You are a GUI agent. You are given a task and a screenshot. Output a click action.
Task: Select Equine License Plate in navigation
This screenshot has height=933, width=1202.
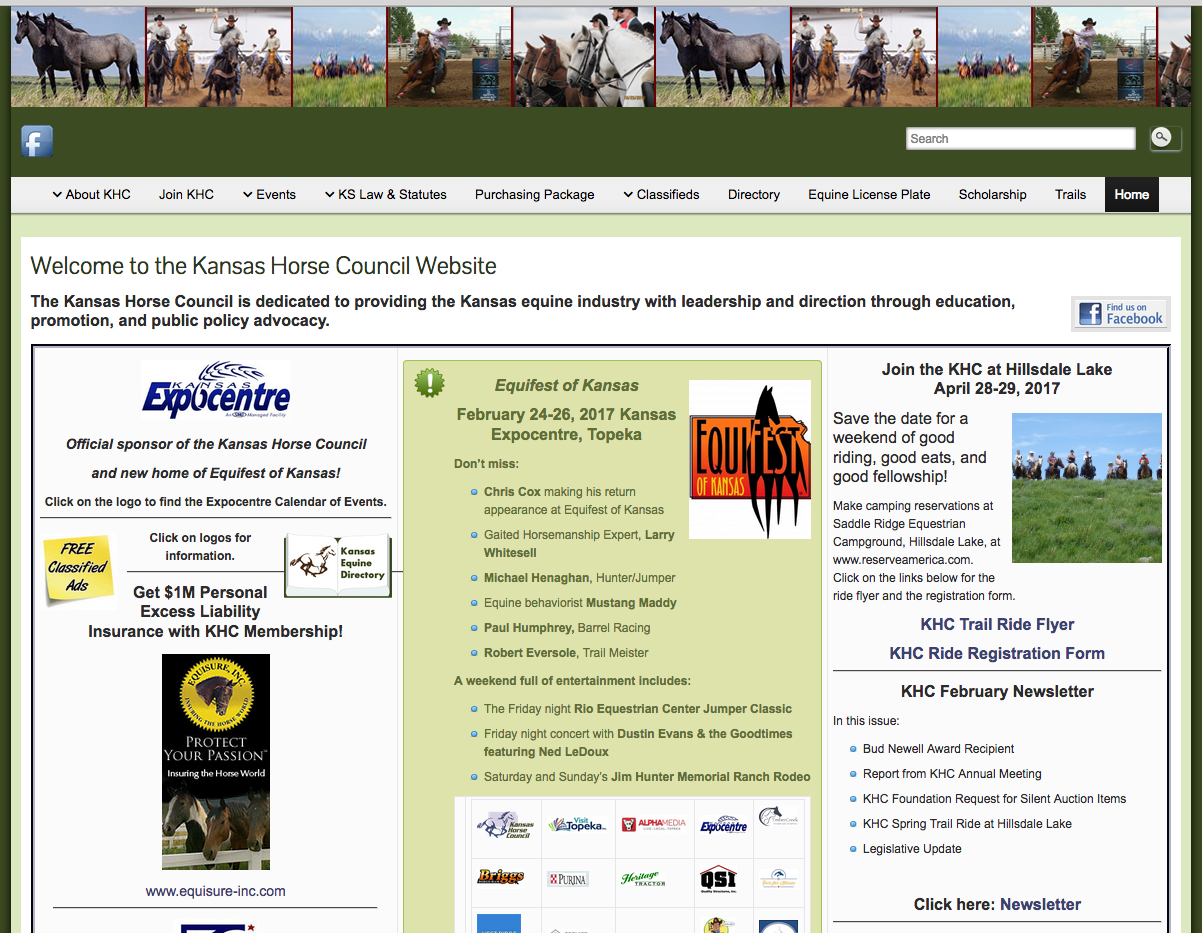[869, 195]
